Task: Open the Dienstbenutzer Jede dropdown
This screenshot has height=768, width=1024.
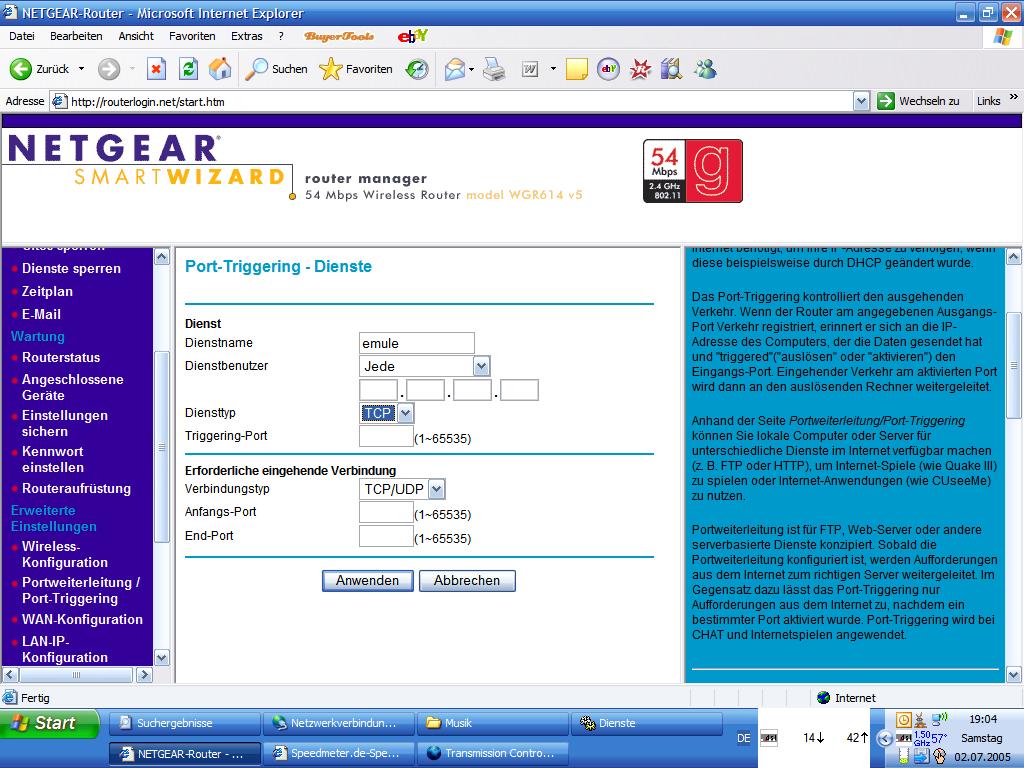Action: tap(424, 366)
